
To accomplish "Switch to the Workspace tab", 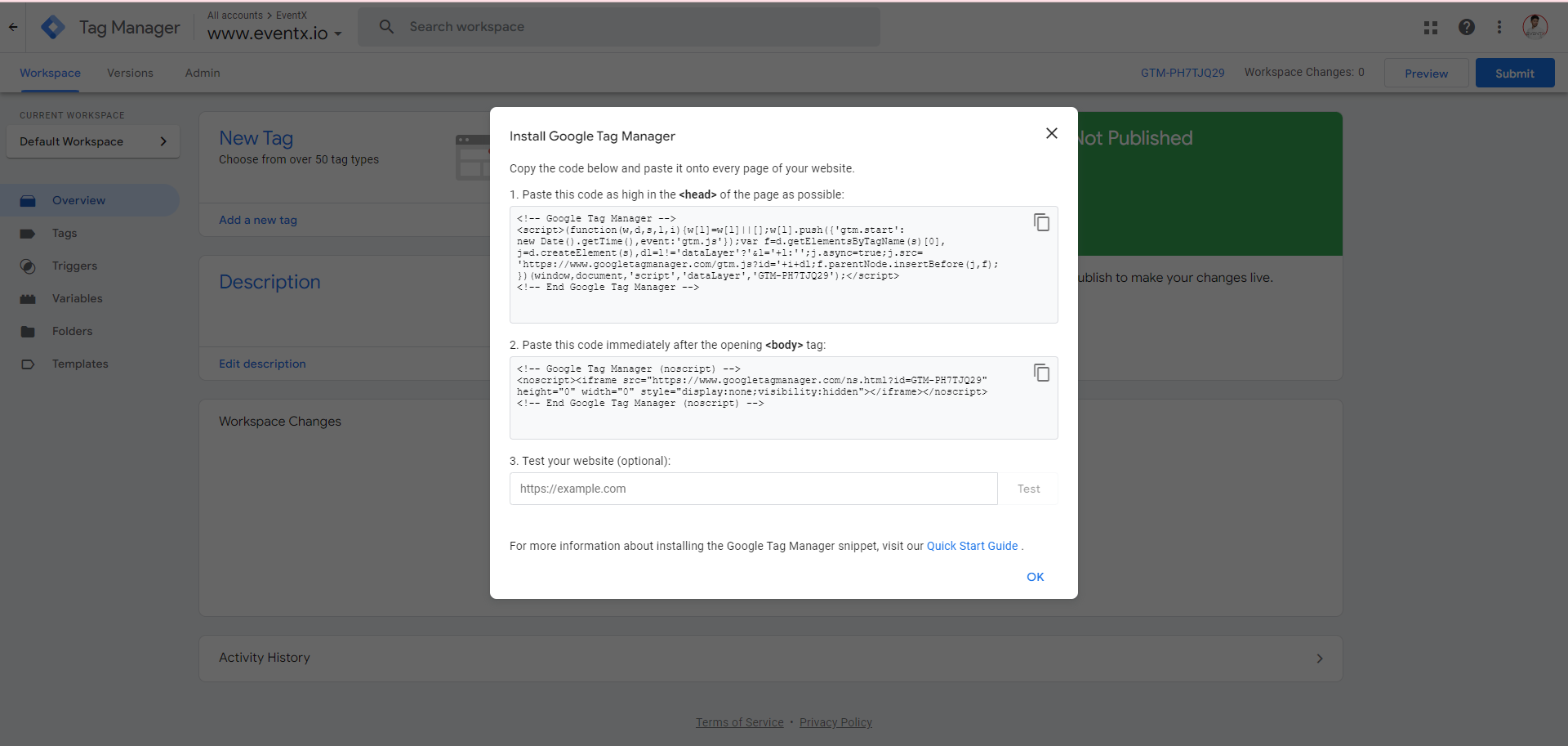I will (x=50, y=73).
